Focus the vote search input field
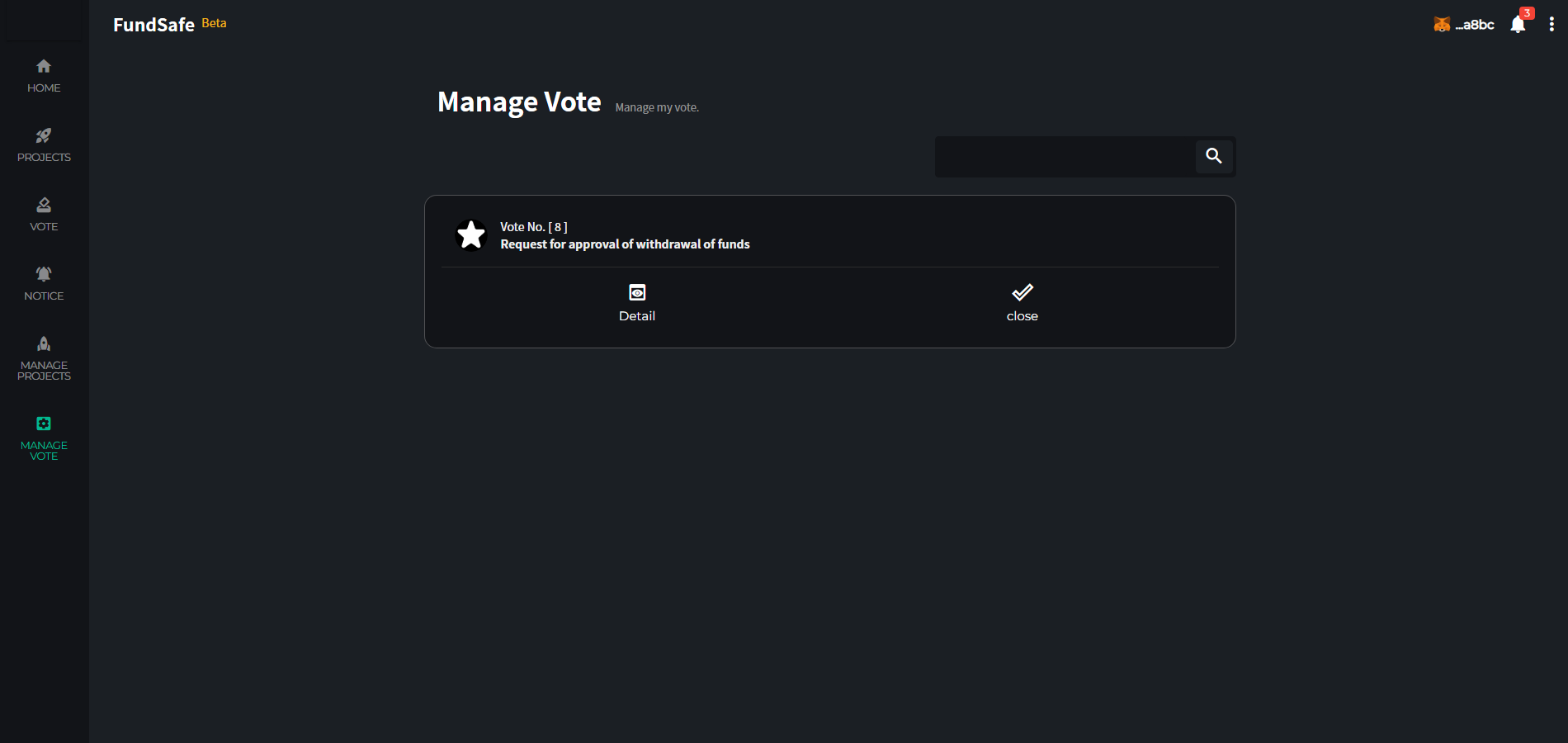The height and width of the screenshot is (743, 1568). click(1065, 156)
